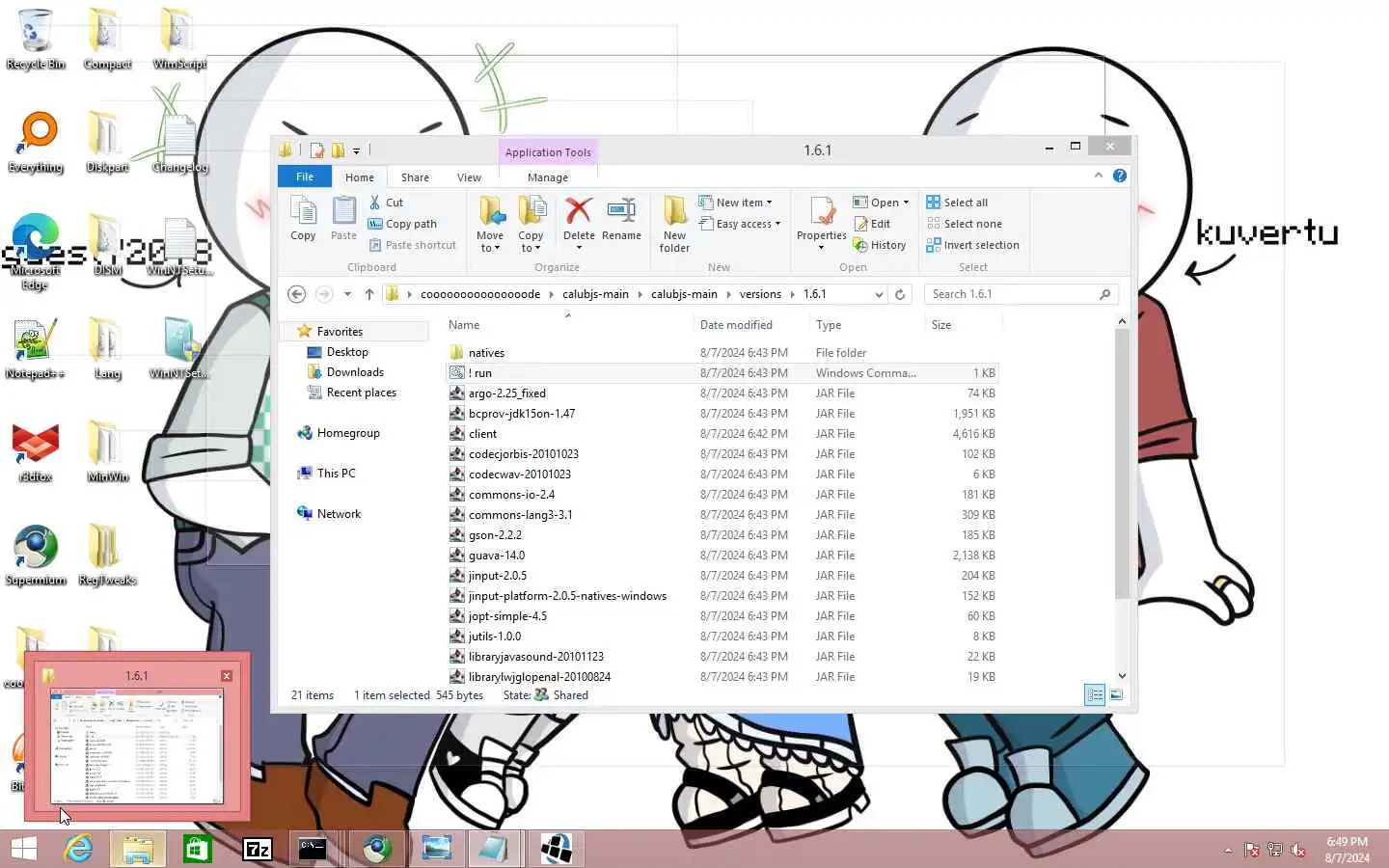Click the Refresh address bar button
The width and height of the screenshot is (1389, 868).
tap(900, 294)
